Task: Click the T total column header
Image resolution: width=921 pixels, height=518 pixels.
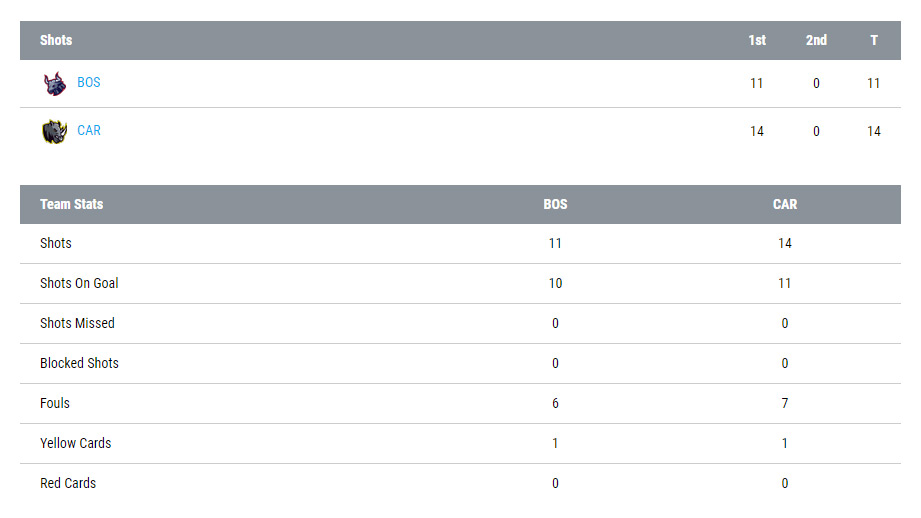Action: [874, 40]
